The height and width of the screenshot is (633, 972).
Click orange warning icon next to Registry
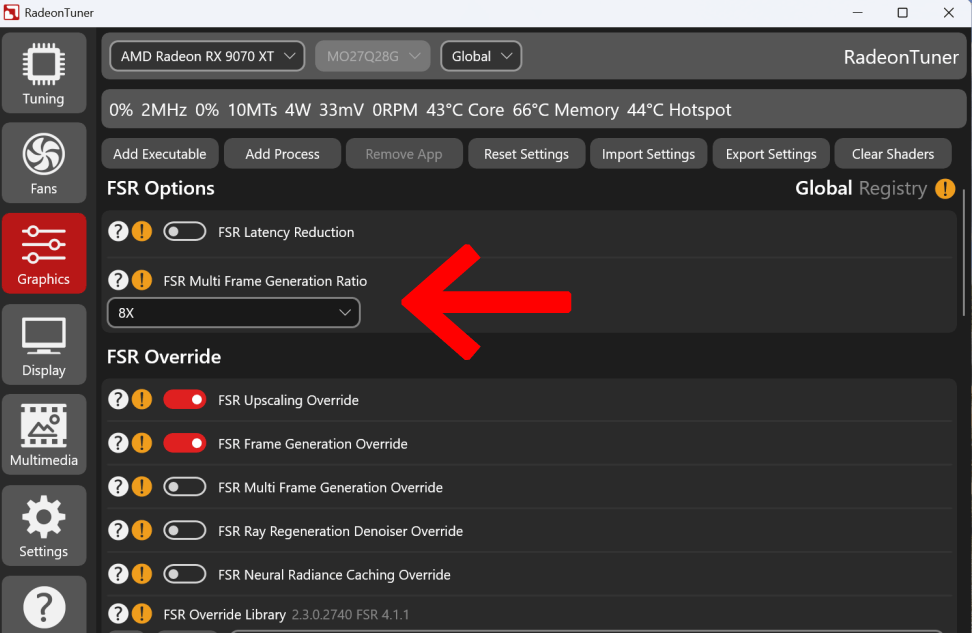[945, 188]
